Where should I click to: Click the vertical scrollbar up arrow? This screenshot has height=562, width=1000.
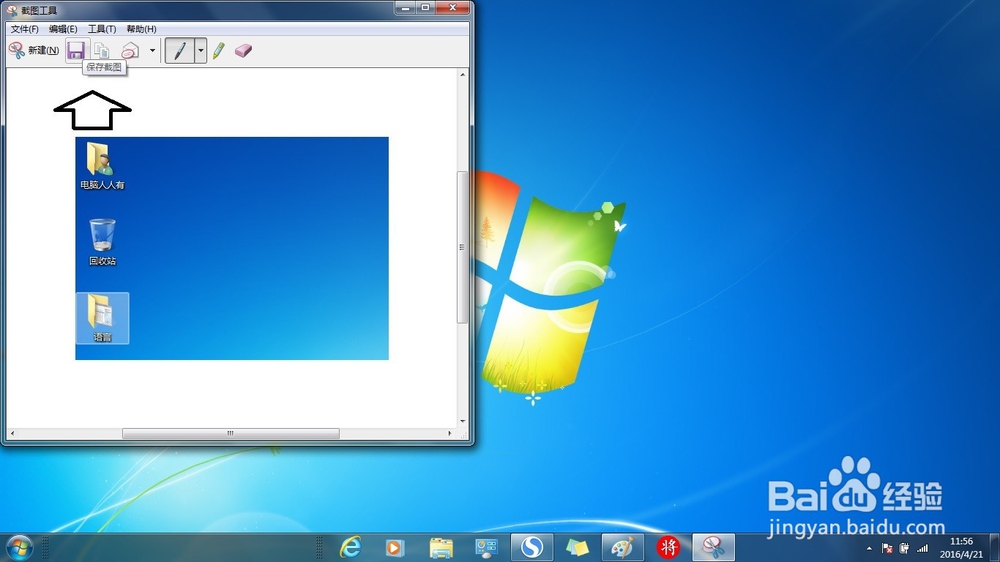pyautogui.click(x=462, y=75)
